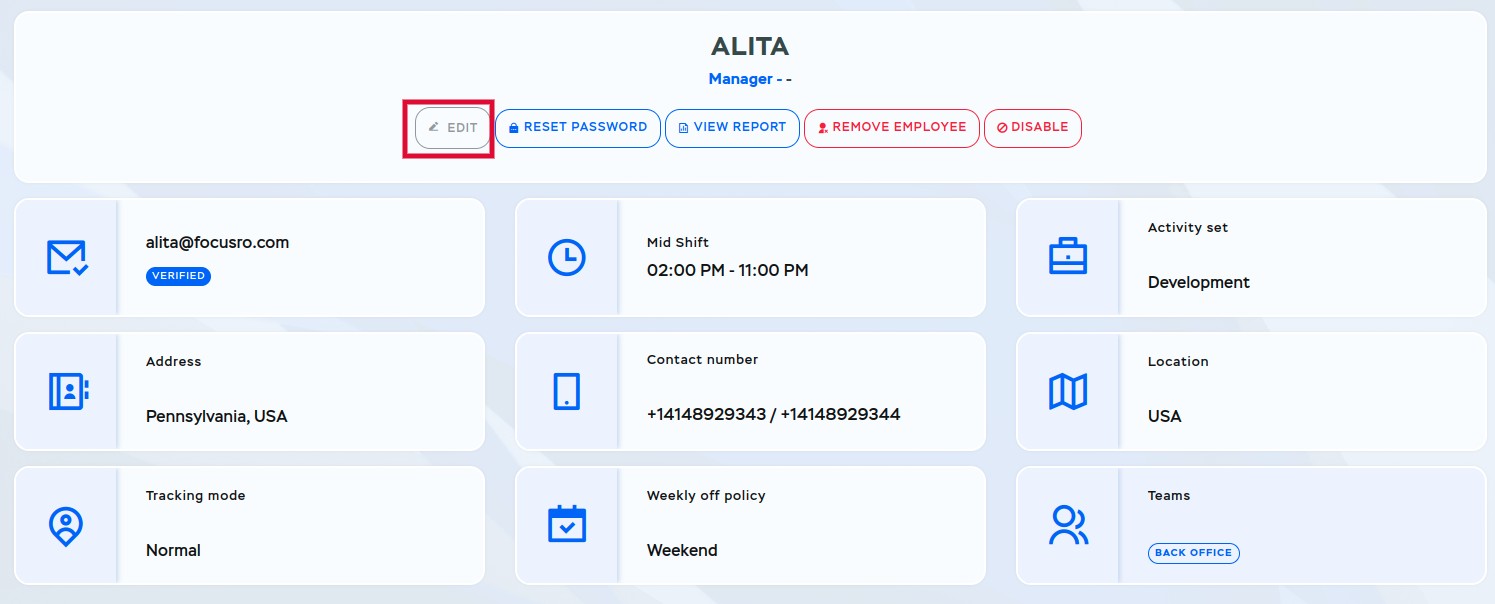The width and height of the screenshot is (1495, 604).
Task: Click the alita@focusro.com email address
Action: click(x=217, y=242)
